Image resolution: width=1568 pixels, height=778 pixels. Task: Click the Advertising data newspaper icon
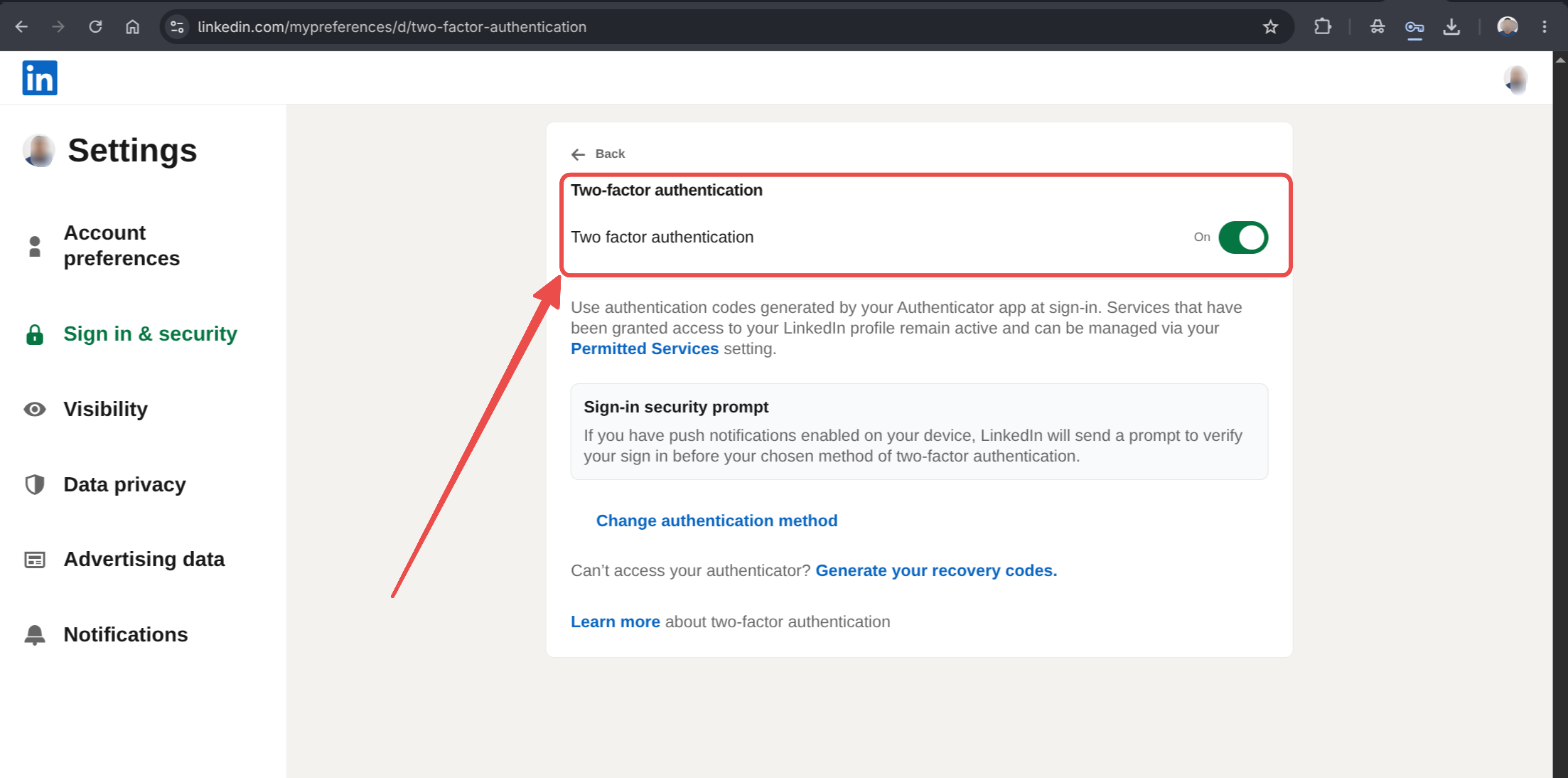pyautogui.click(x=35, y=560)
